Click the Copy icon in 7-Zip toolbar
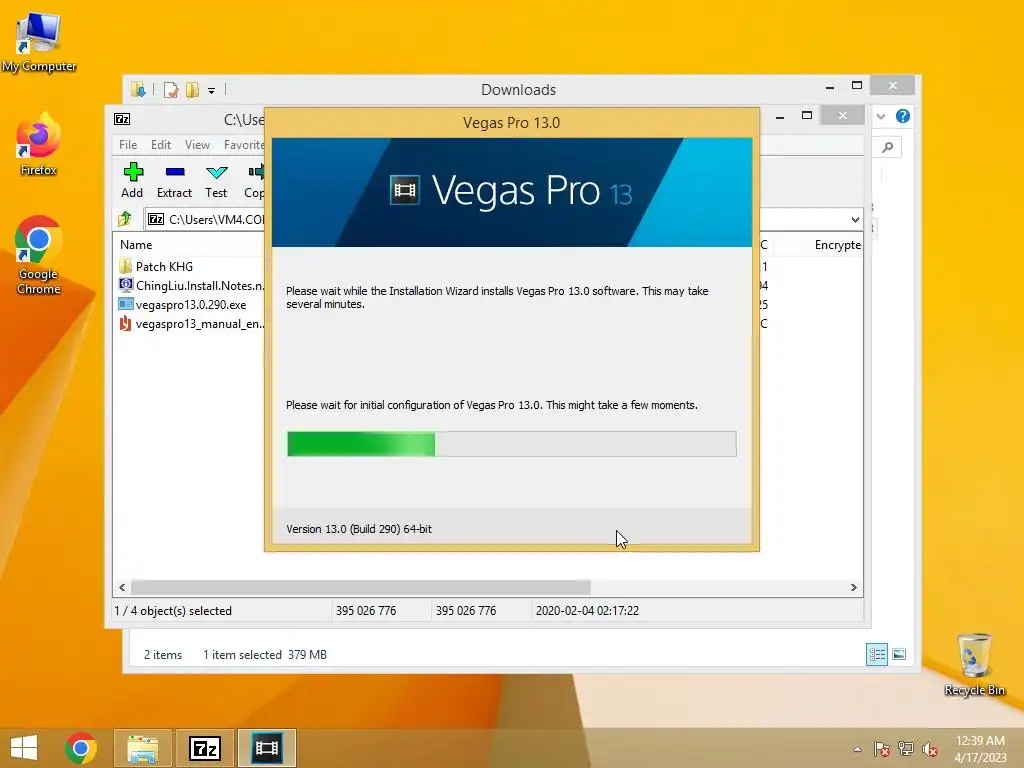Screen dimensions: 1024x768 pos(256,172)
